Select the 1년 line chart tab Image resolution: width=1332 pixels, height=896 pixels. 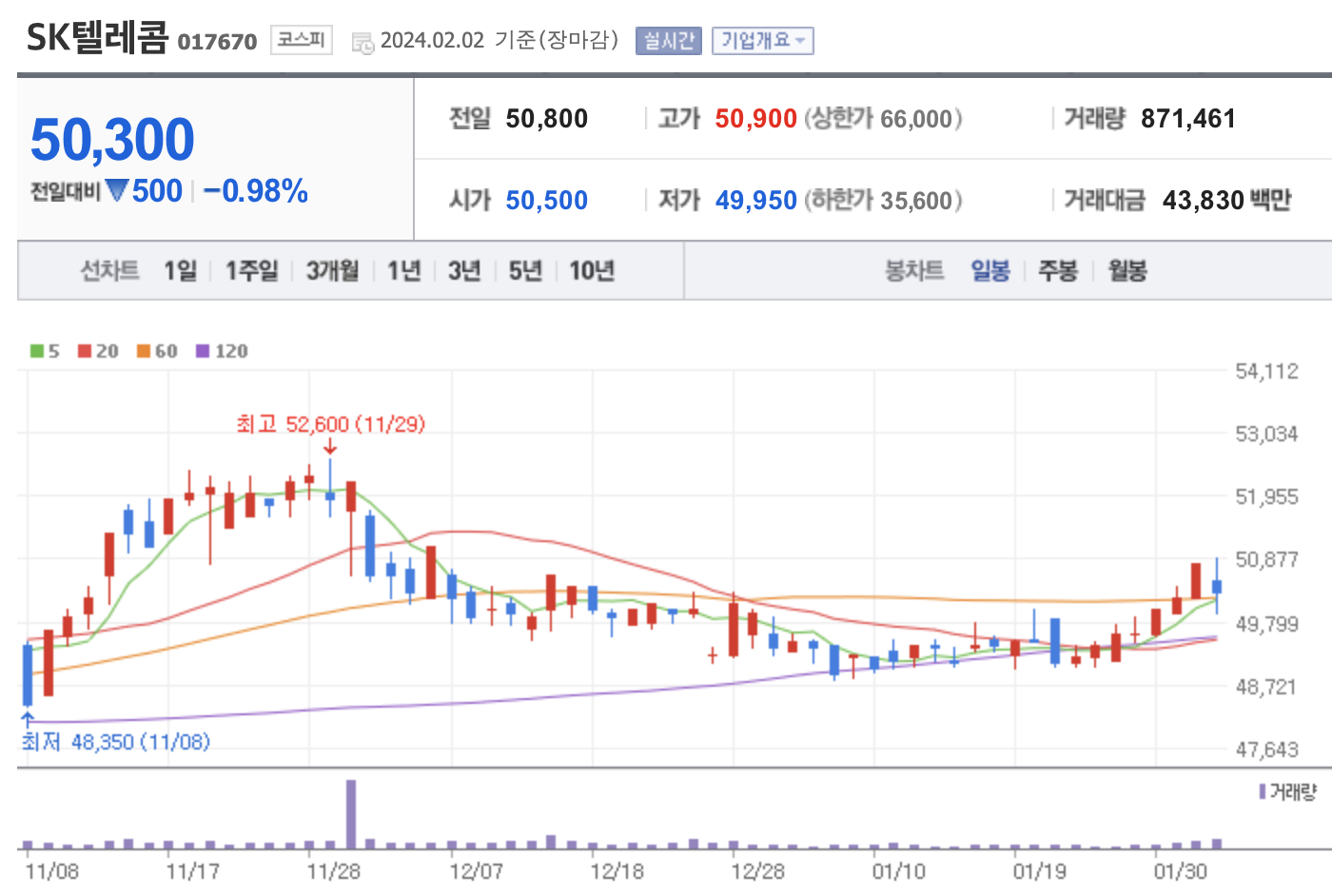click(x=403, y=271)
